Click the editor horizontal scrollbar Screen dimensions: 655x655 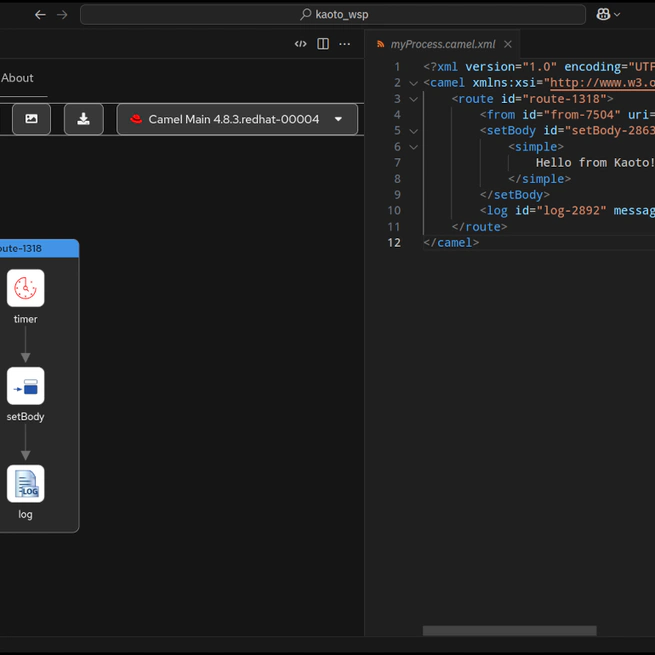pos(510,630)
